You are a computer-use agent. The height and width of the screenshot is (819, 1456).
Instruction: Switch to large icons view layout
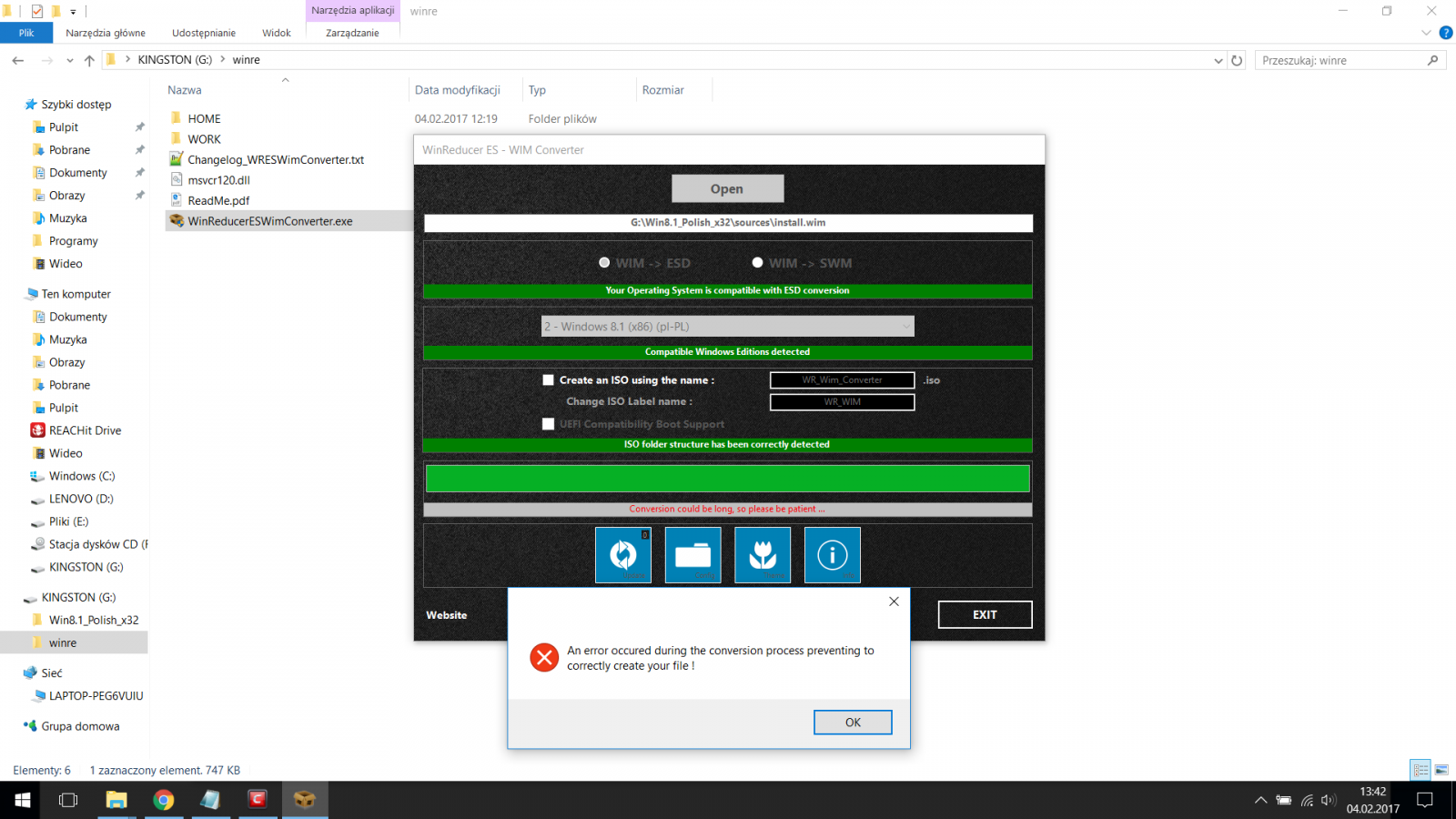click(x=1441, y=770)
